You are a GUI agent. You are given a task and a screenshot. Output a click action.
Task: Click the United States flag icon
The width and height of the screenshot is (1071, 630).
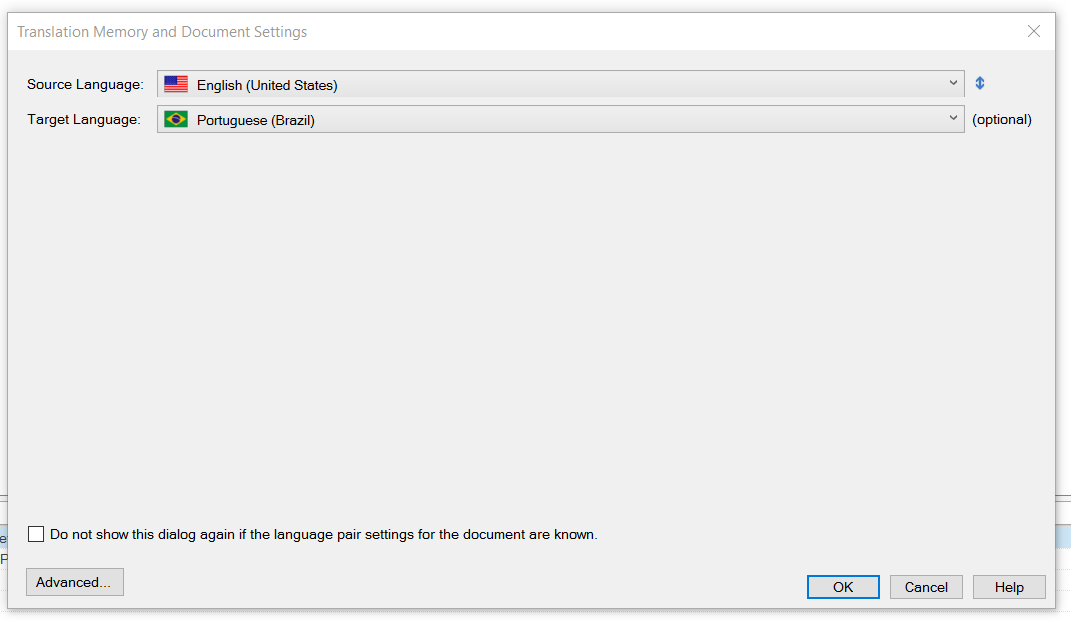tap(176, 84)
